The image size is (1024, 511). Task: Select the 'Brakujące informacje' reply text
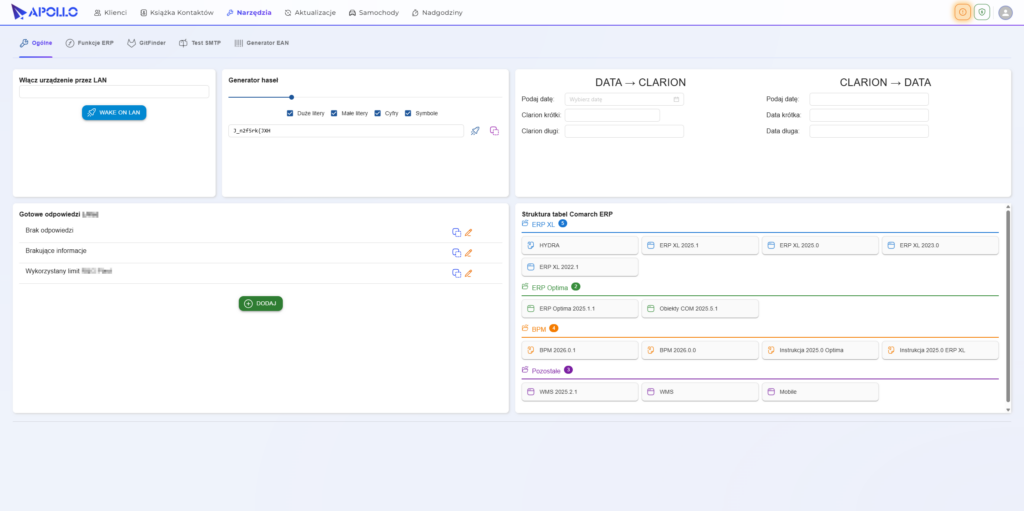point(56,251)
